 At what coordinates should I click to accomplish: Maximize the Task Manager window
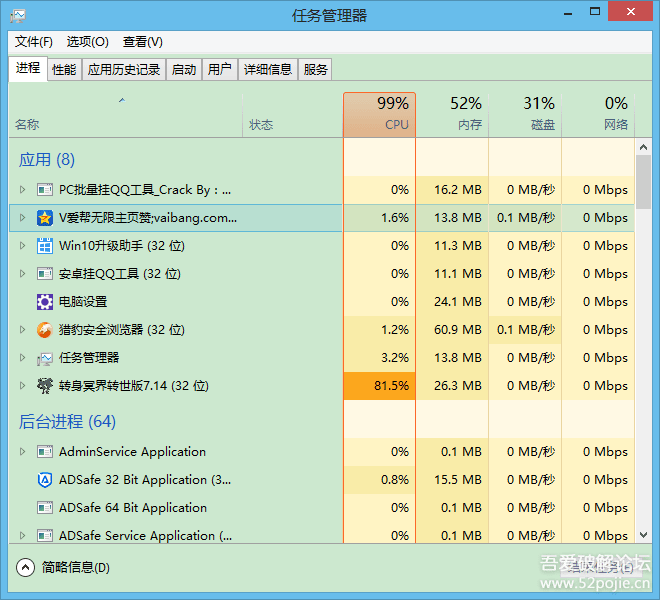[595, 12]
